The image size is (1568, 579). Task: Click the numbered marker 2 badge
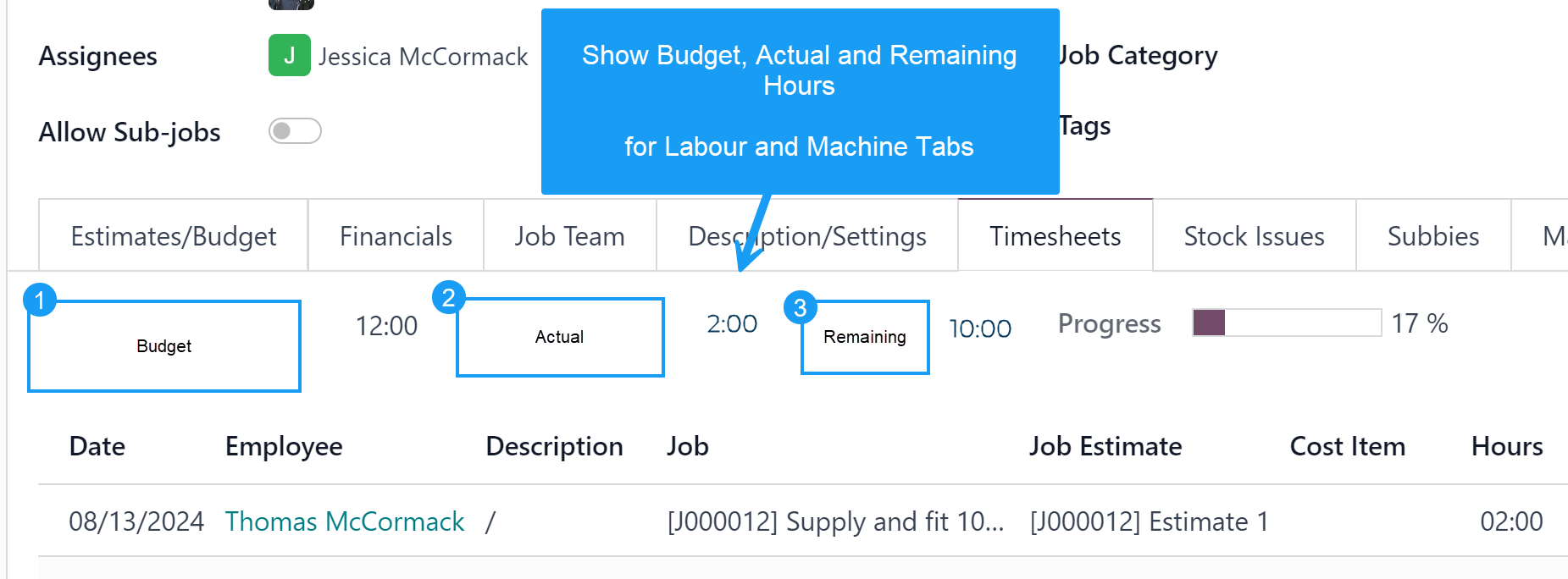tap(448, 297)
